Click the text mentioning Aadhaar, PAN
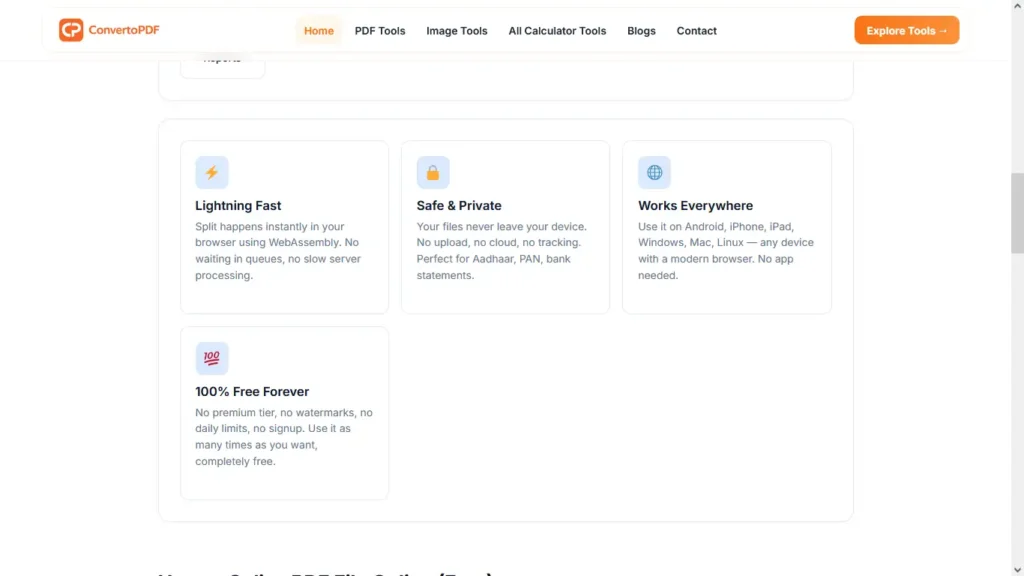Image resolution: width=1024 pixels, height=576 pixels. pyautogui.click(x=502, y=251)
